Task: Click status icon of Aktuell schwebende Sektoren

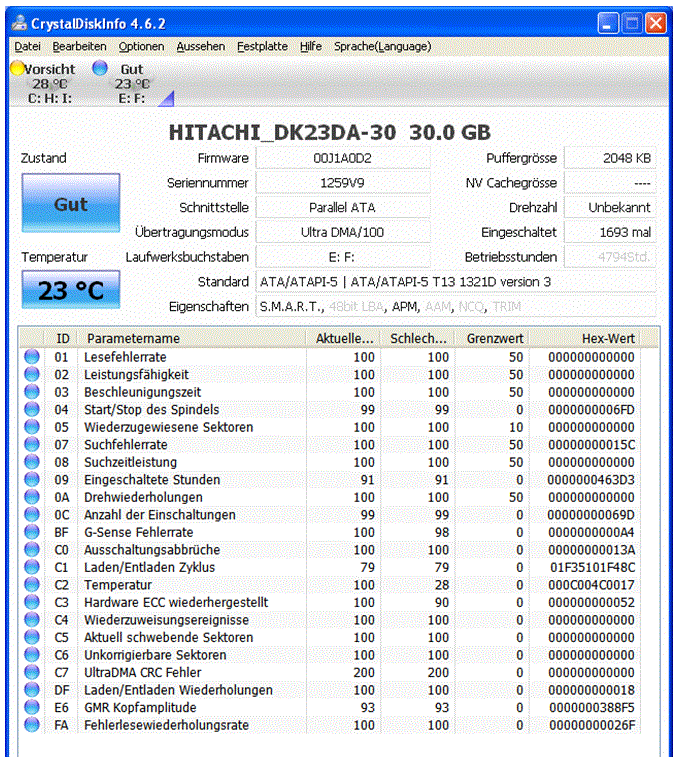Action: click(32, 637)
